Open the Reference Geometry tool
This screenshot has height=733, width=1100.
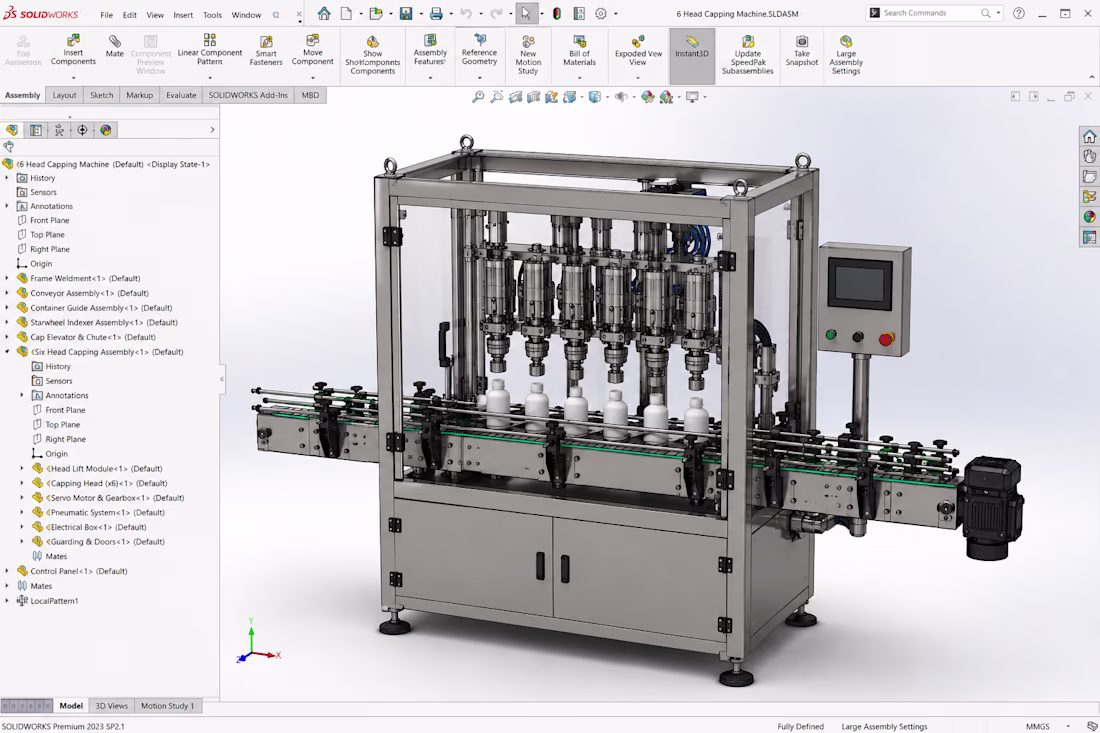(479, 49)
